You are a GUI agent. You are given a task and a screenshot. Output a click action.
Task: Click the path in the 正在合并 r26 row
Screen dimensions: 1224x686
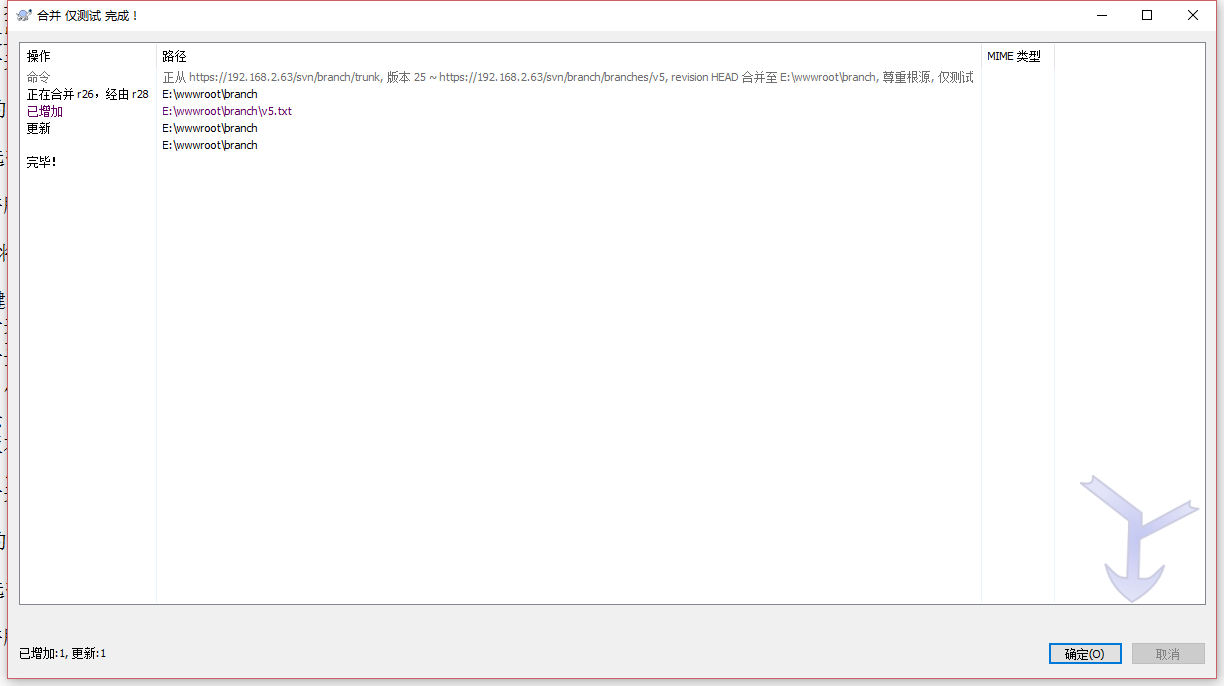tap(210, 94)
